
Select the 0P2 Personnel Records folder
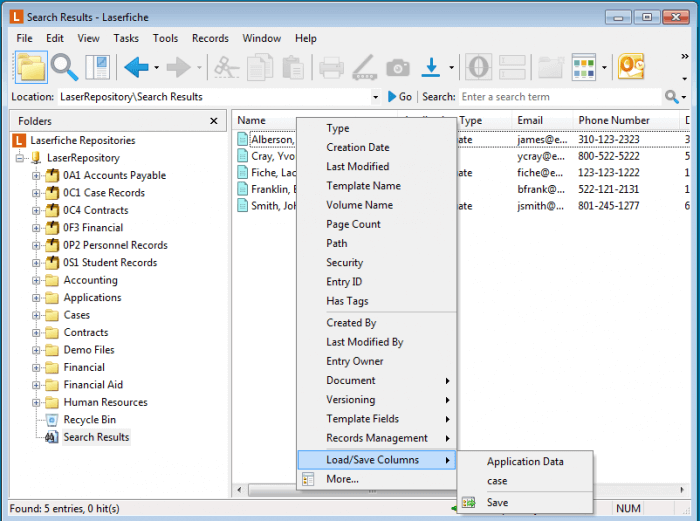pyautogui.click(x=115, y=245)
